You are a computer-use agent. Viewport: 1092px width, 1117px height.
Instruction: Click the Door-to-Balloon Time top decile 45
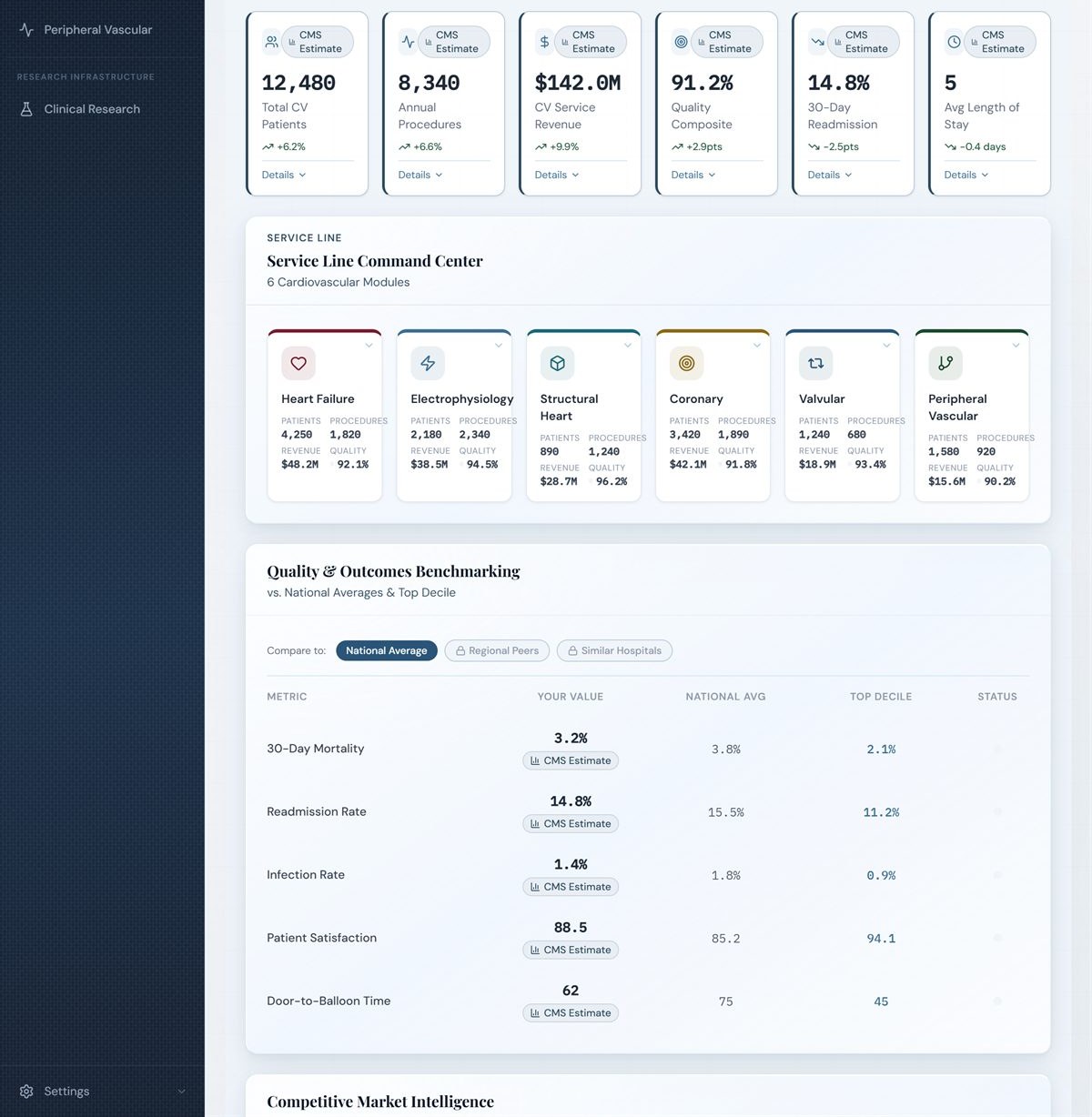point(881,1001)
